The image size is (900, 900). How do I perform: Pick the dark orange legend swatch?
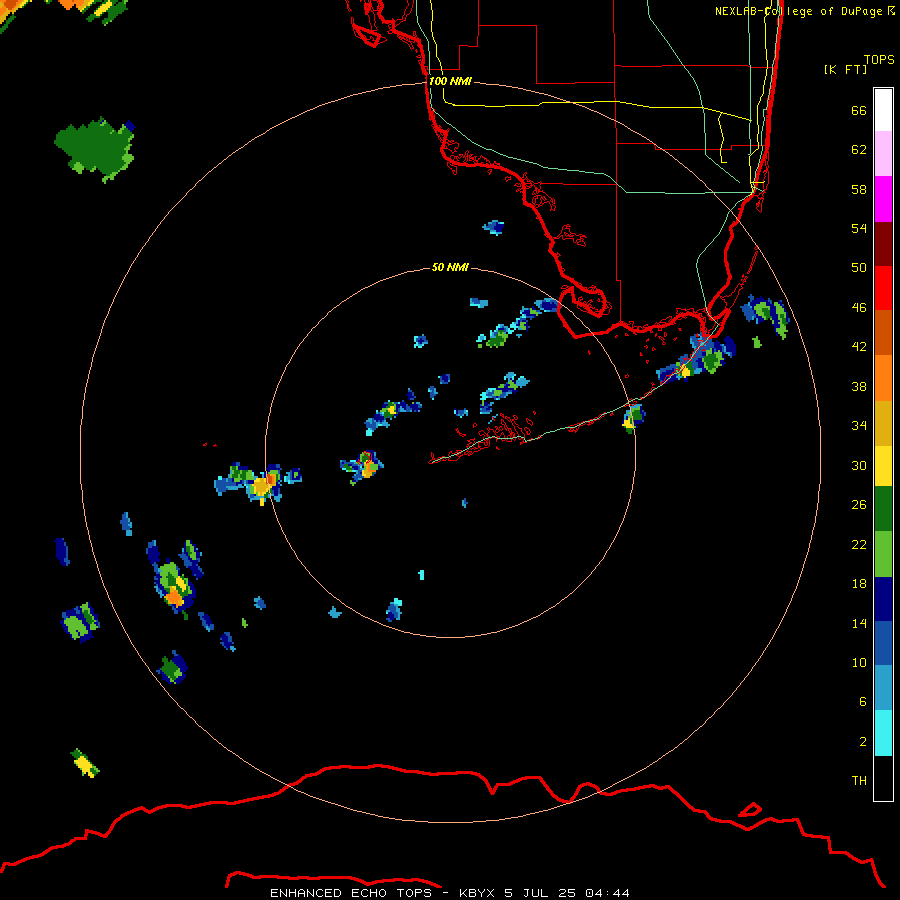tap(883, 333)
